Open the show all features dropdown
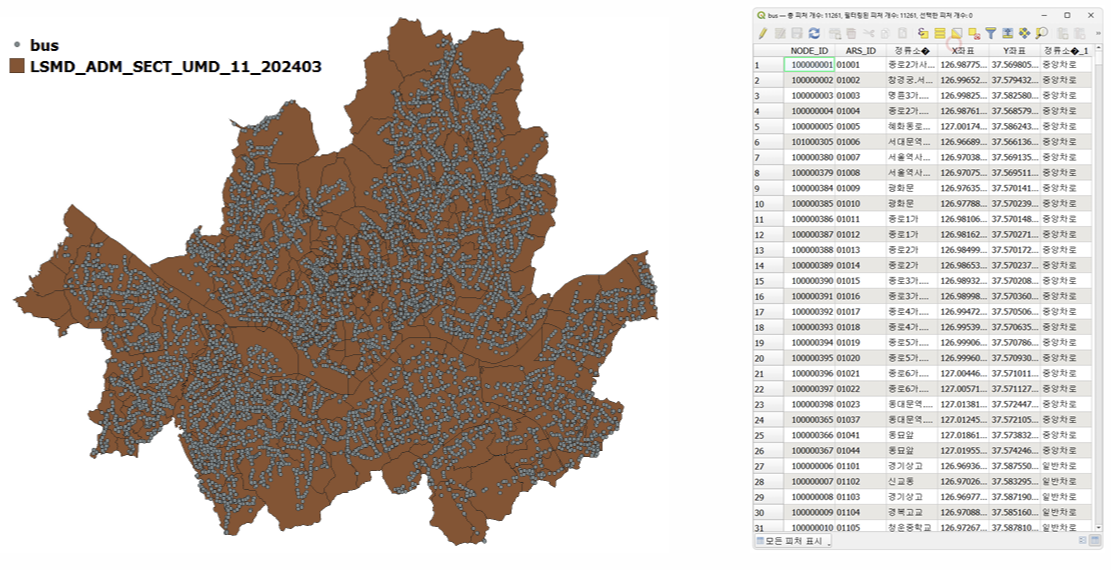 (x=794, y=541)
